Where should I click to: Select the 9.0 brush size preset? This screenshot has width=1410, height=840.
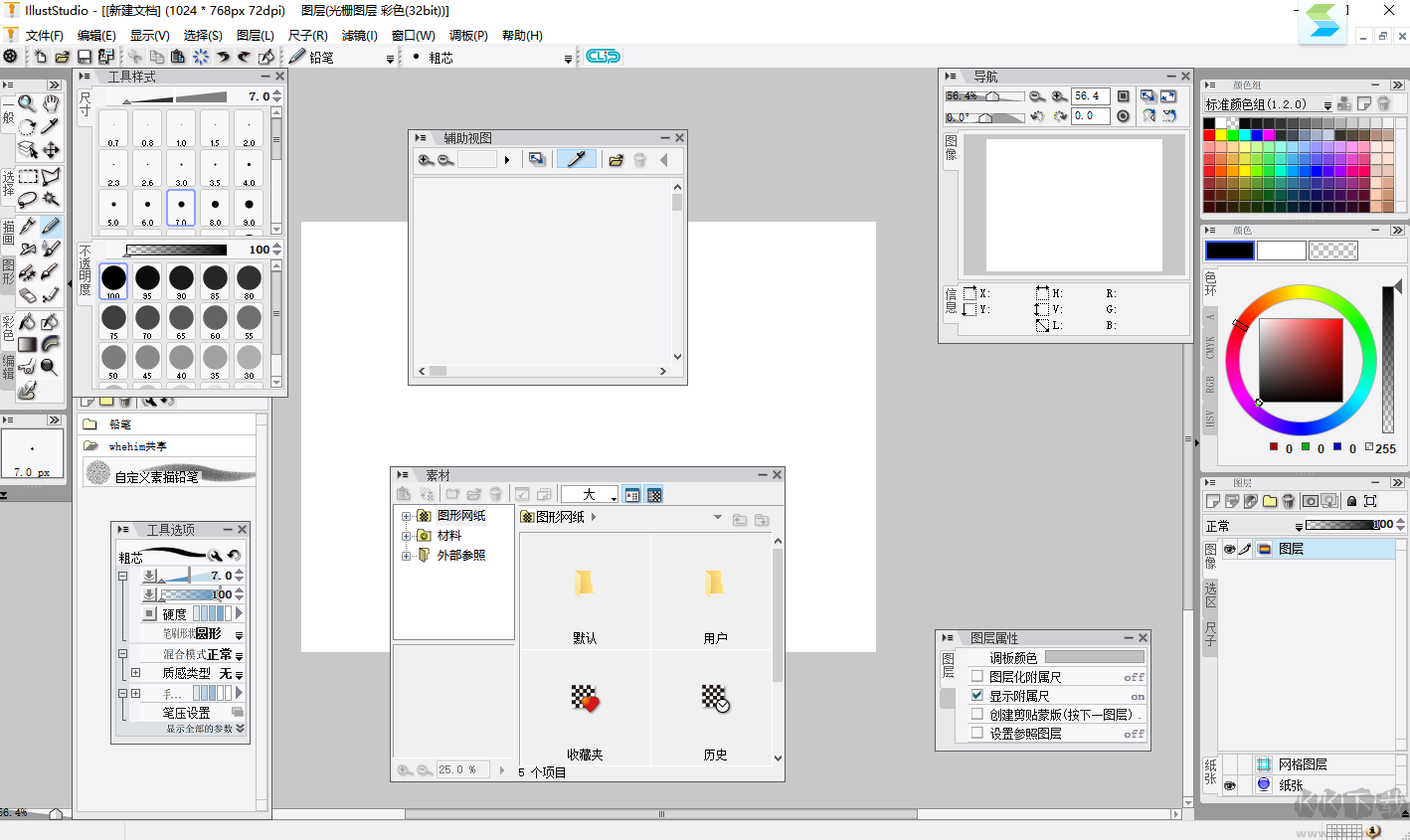pyautogui.click(x=249, y=208)
